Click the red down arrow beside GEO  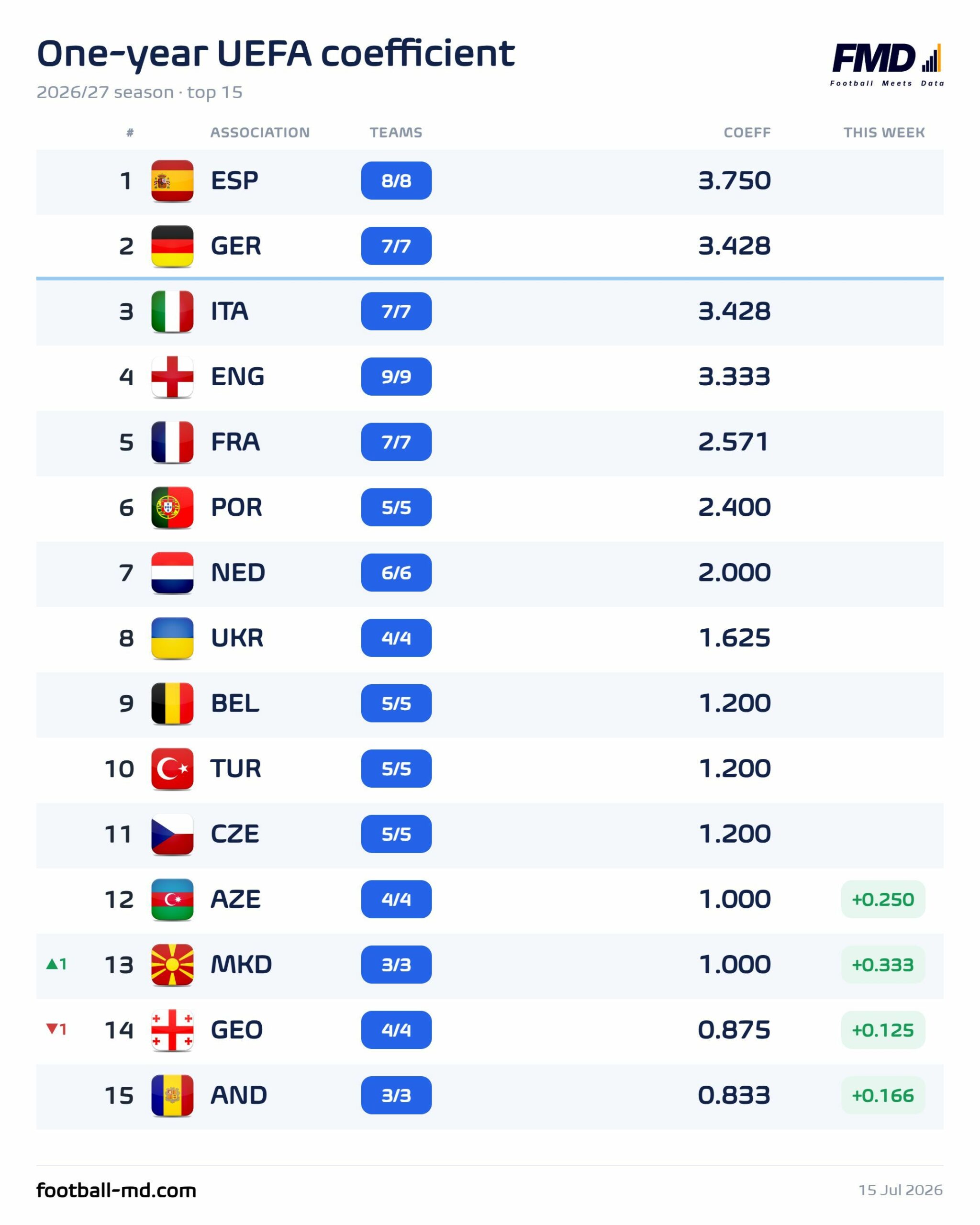52,1029
